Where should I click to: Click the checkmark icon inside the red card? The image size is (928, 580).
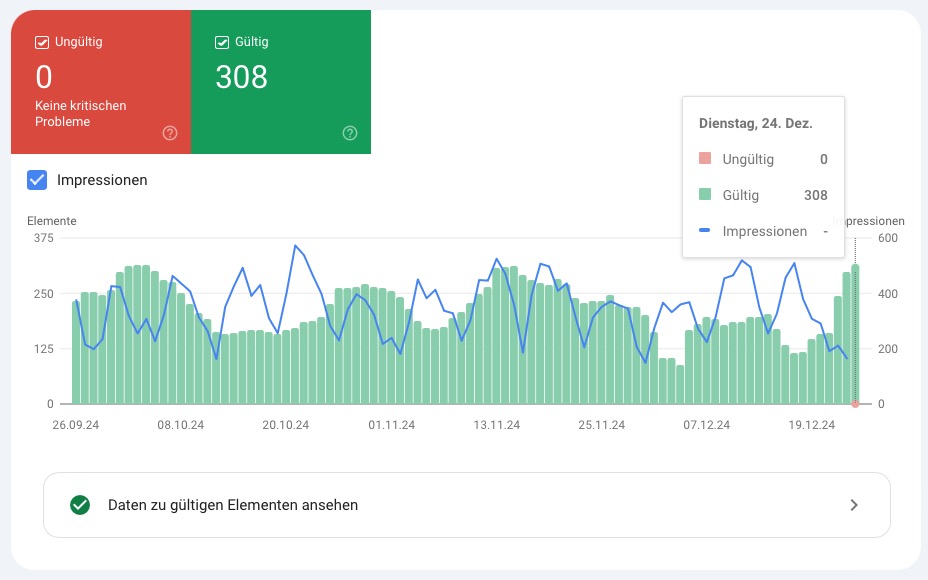point(41,41)
